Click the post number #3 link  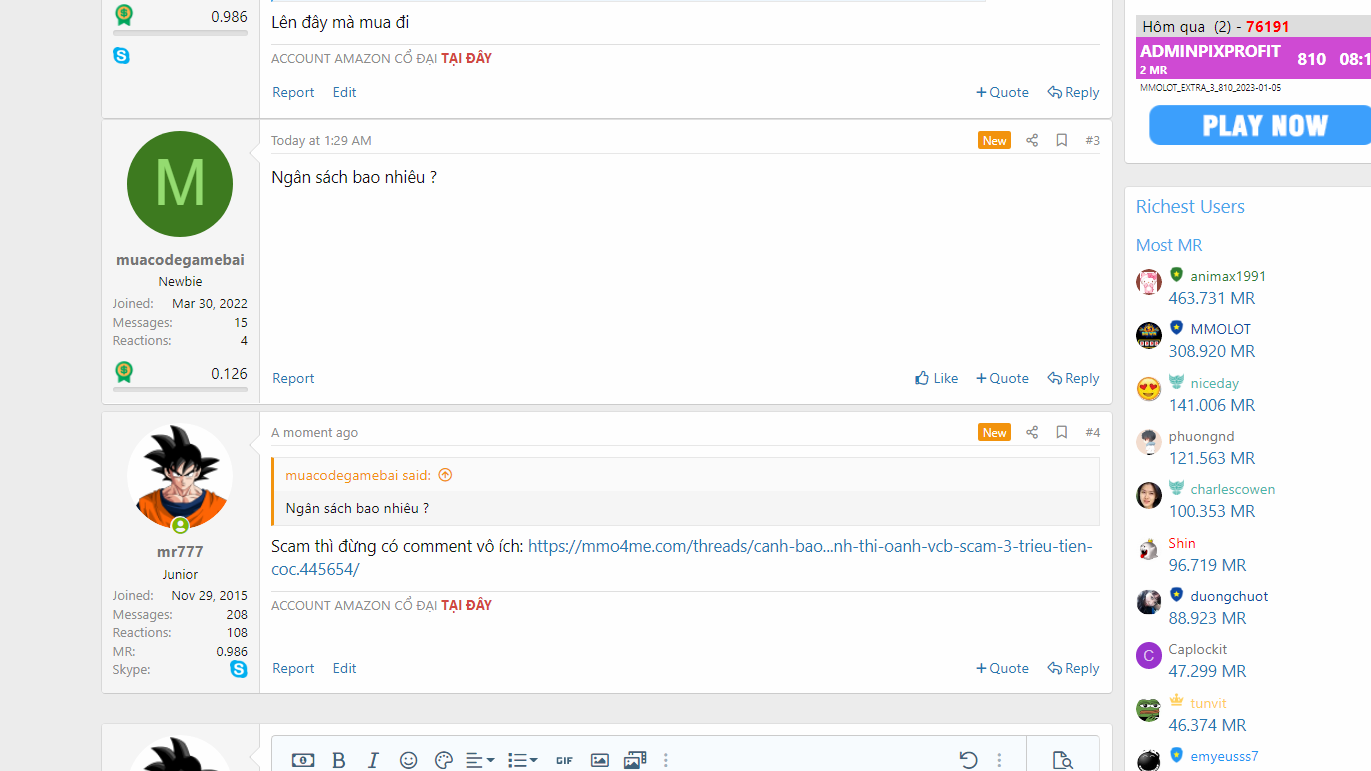click(x=1092, y=141)
